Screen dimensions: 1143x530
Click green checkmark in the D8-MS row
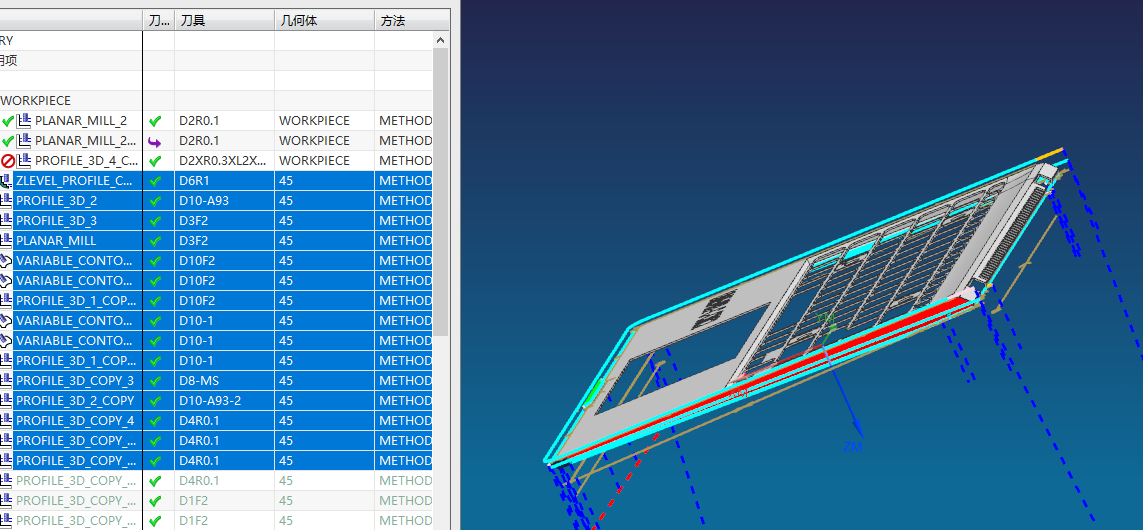coord(155,381)
